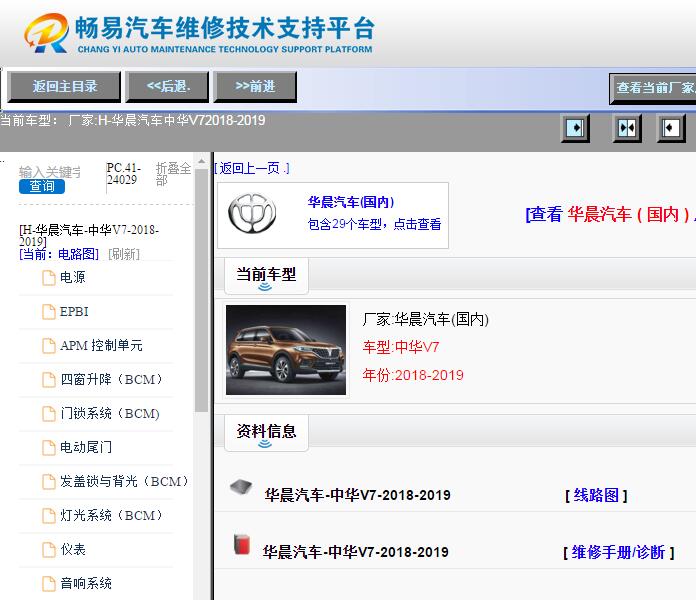Click the blue 查询 search button
Viewport: 696px width, 600px height.
42,186
